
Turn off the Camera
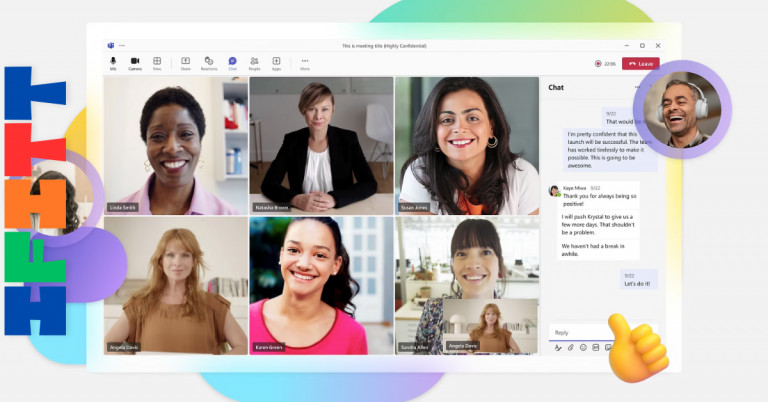(135, 62)
